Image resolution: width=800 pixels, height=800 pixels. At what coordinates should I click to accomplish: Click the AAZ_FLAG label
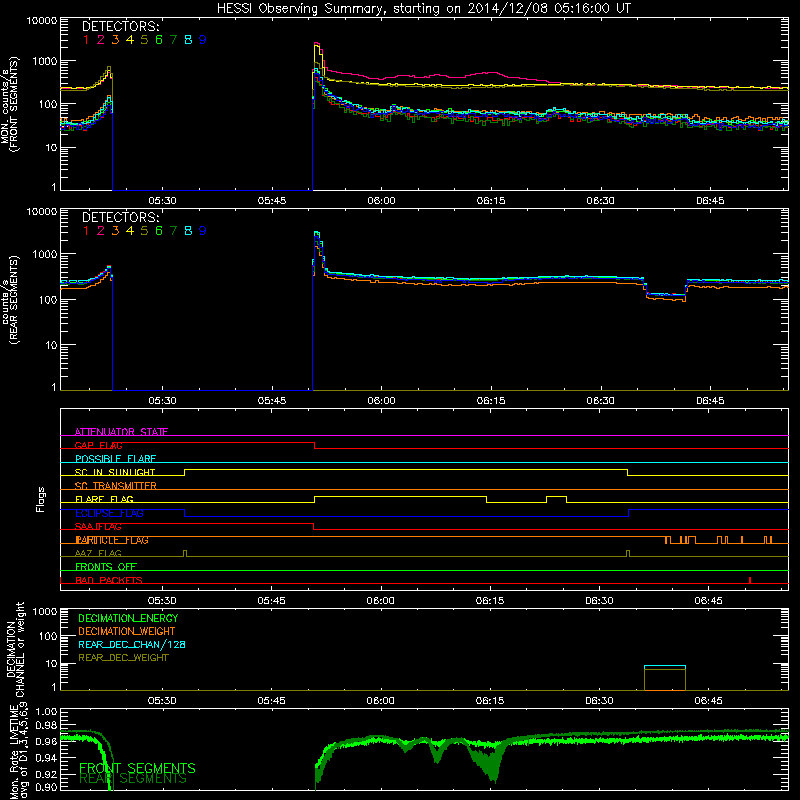(x=98, y=553)
